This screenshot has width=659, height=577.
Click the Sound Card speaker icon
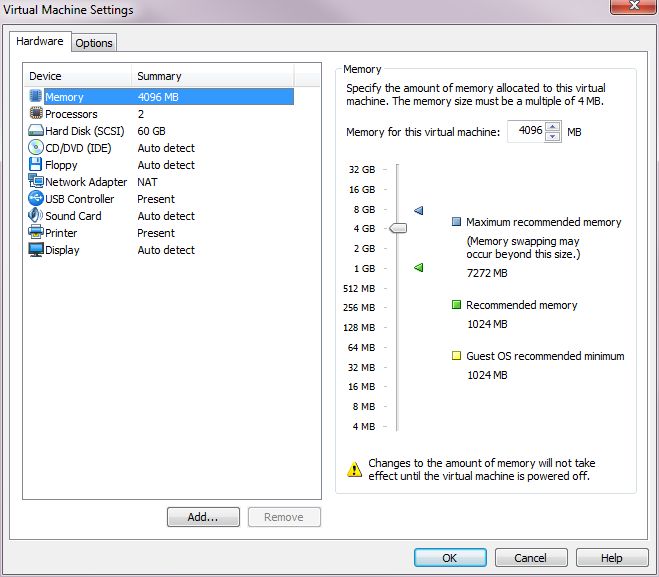pos(36,216)
